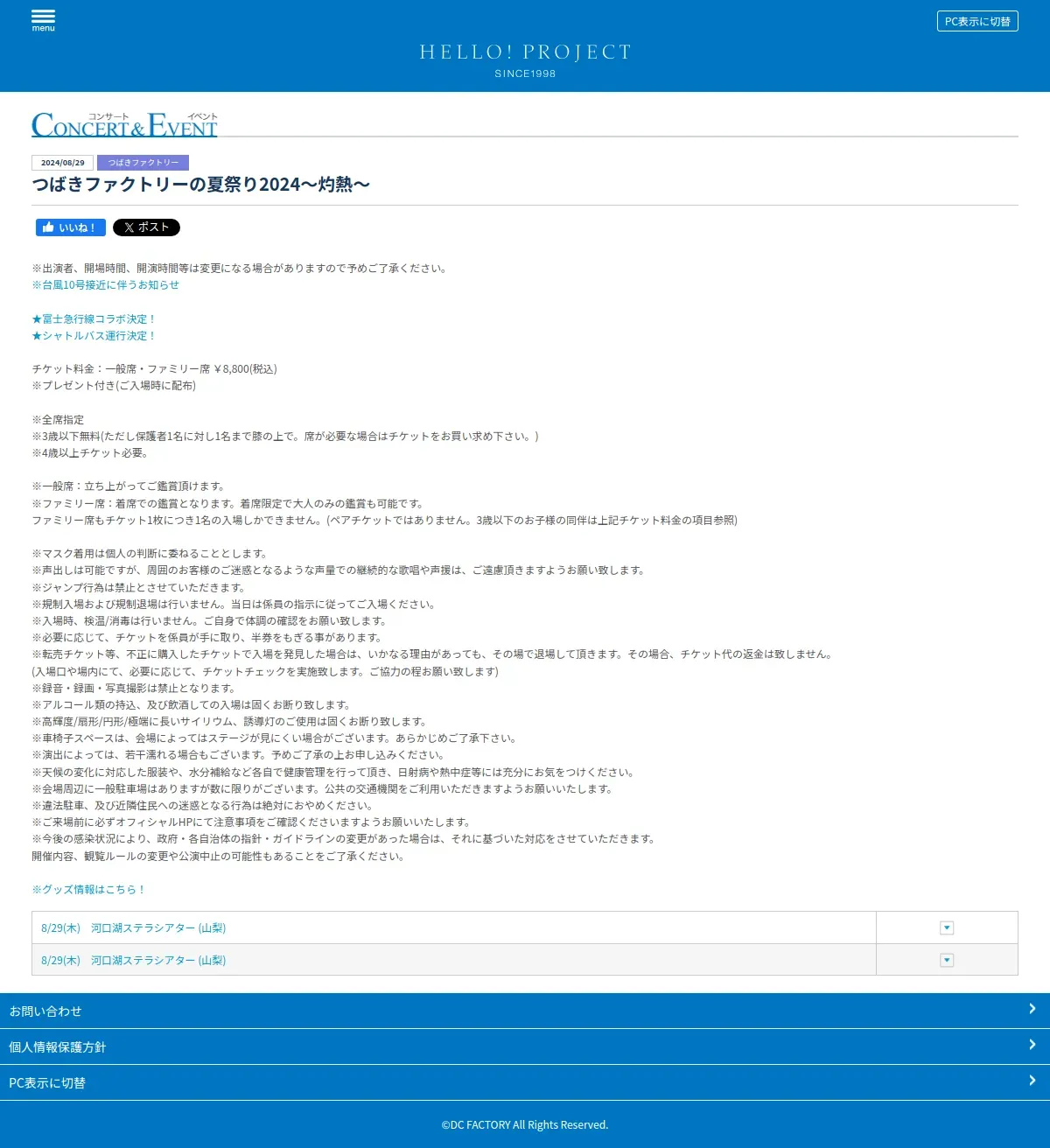The image size is (1050, 1148).
Task: Click the ©DC FACTORY All Rights Reserved text
Action: [525, 1125]
